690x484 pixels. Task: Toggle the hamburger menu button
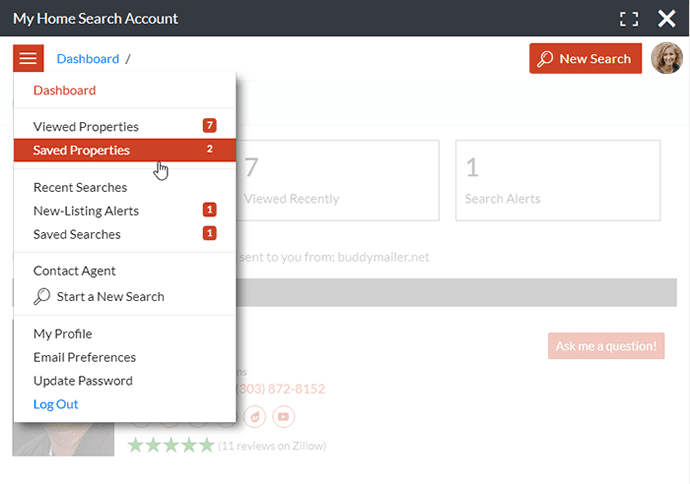[x=28, y=58]
